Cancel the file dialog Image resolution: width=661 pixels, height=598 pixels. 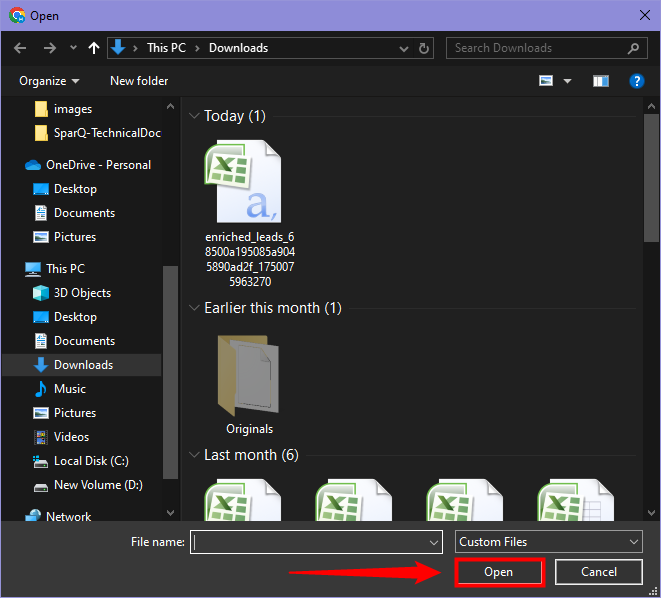pyautogui.click(x=599, y=572)
